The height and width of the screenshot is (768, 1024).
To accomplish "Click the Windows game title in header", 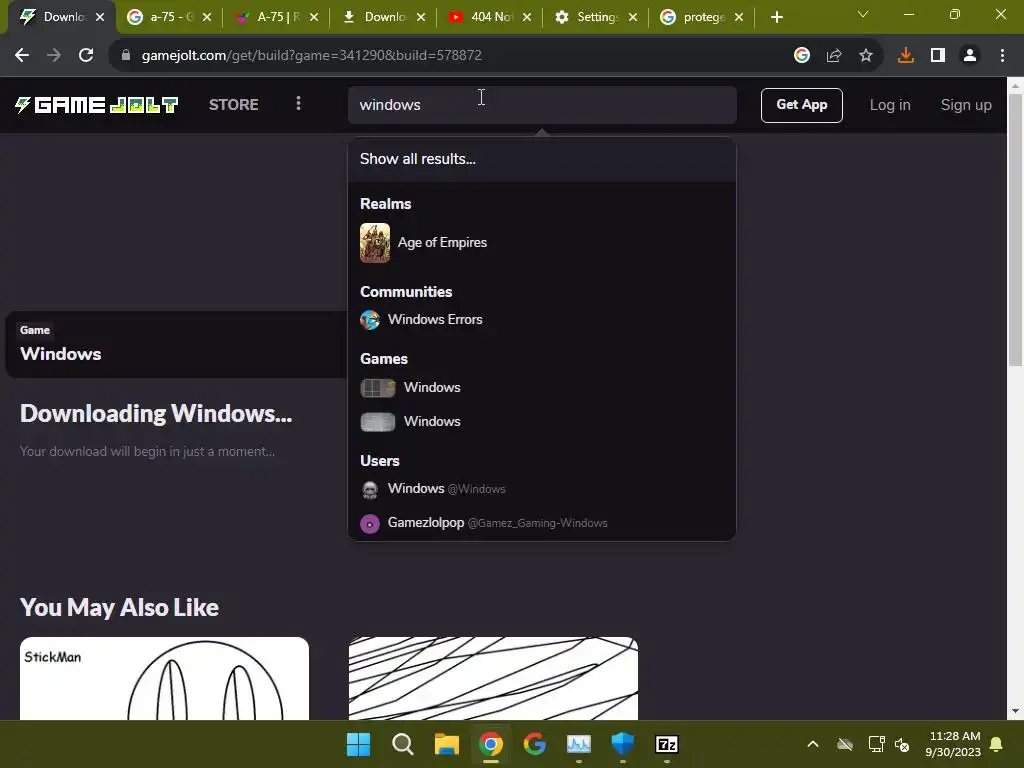I will coord(61,354).
